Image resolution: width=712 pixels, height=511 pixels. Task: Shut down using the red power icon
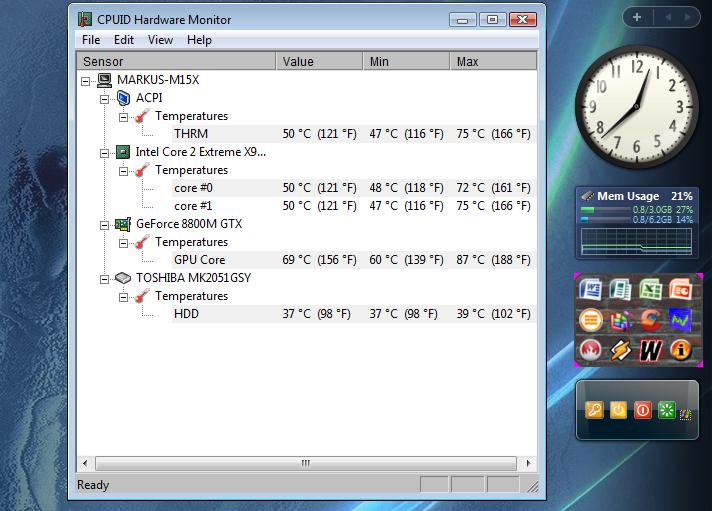tap(643, 410)
